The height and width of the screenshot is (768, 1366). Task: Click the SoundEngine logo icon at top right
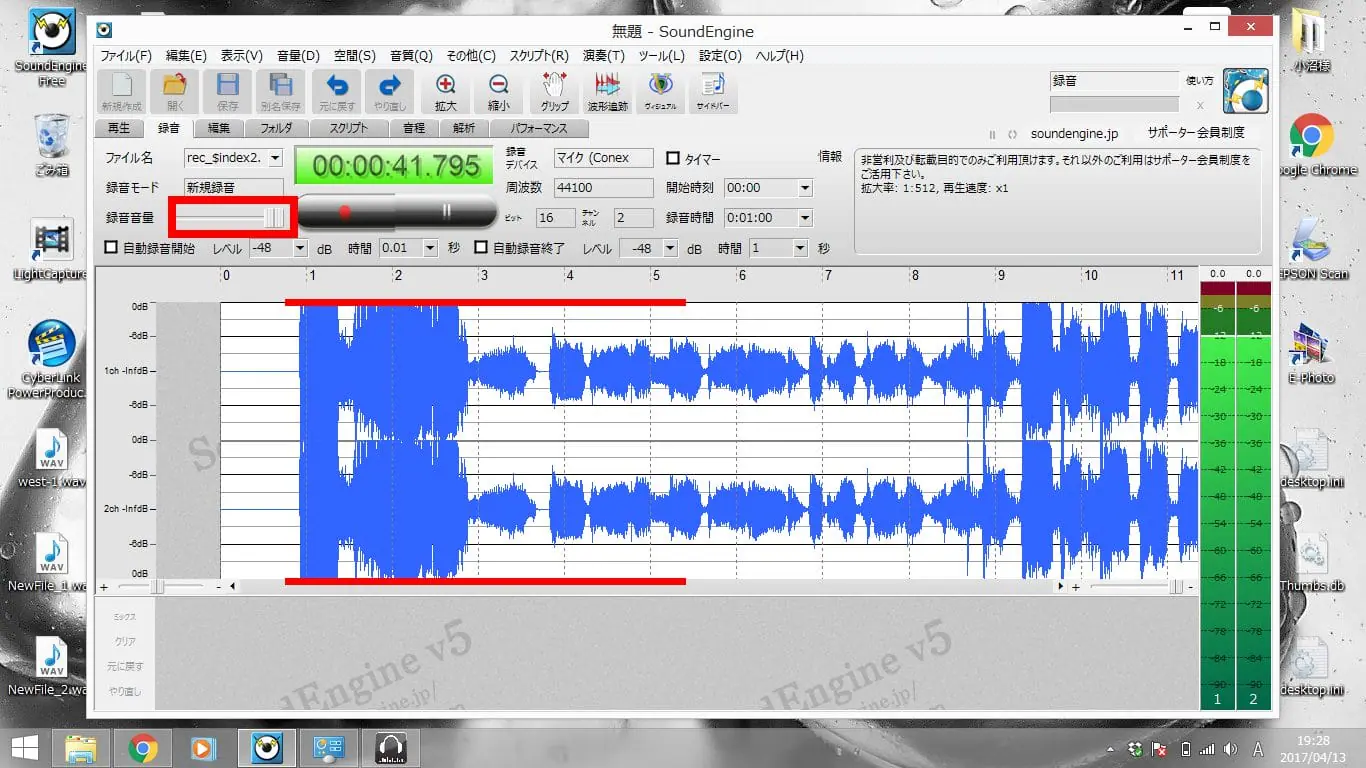click(1245, 91)
